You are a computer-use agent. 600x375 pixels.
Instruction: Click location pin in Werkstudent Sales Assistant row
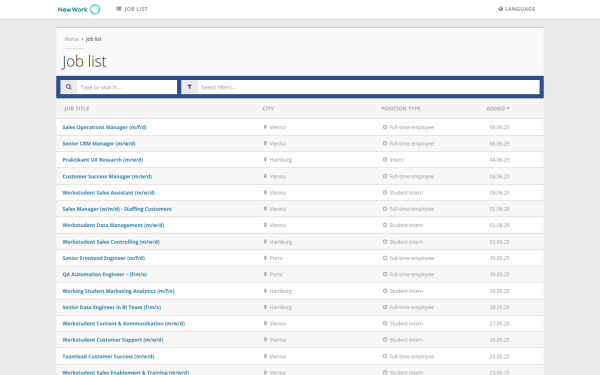pyautogui.click(x=265, y=192)
